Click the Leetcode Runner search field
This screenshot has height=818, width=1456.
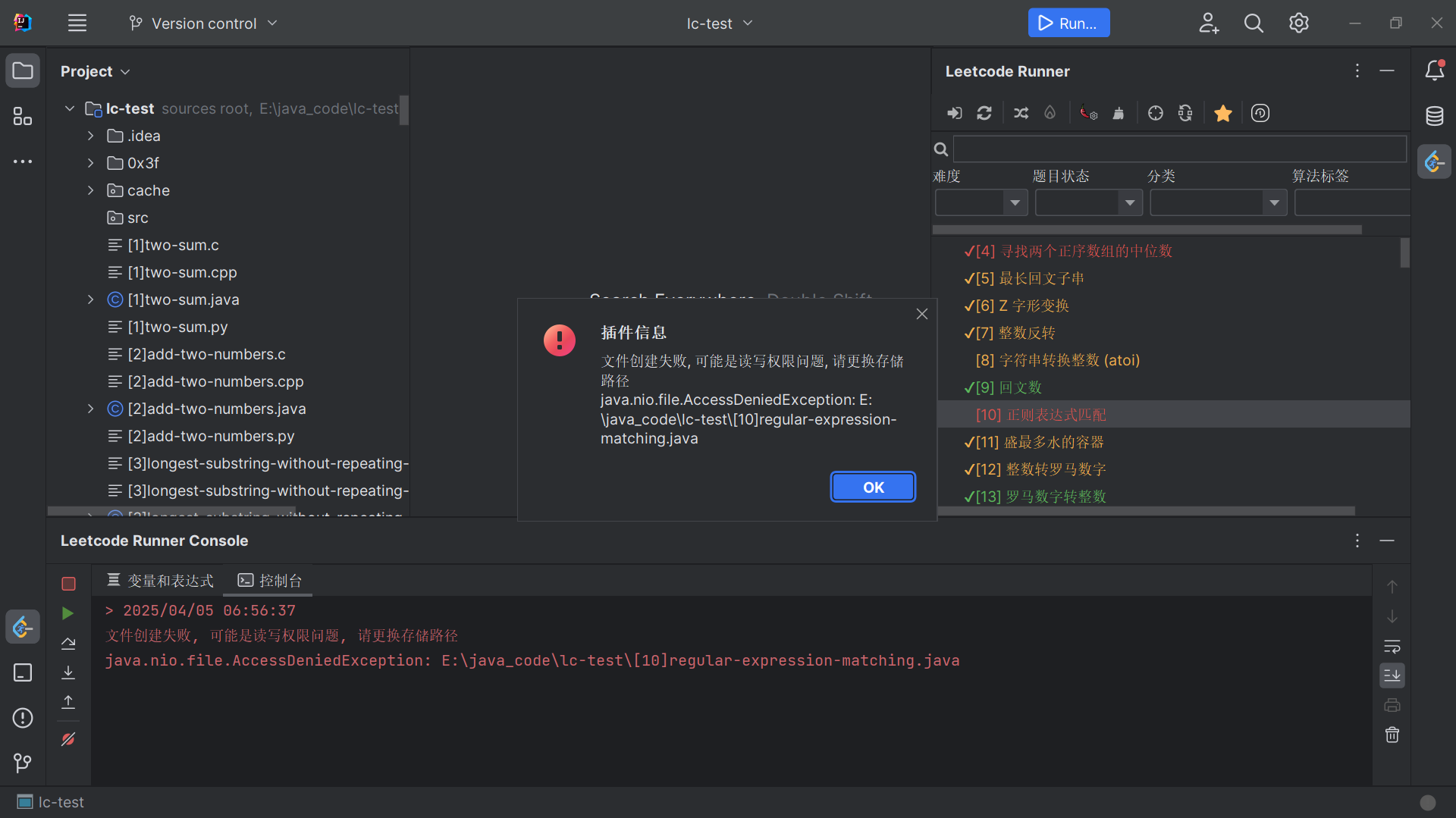[x=1179, y=149]
